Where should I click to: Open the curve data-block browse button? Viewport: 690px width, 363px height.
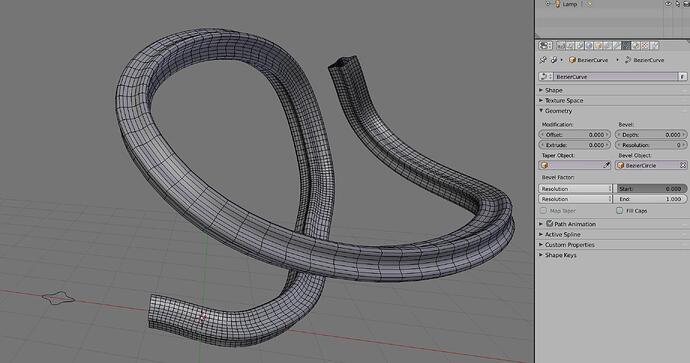(546, 77)
